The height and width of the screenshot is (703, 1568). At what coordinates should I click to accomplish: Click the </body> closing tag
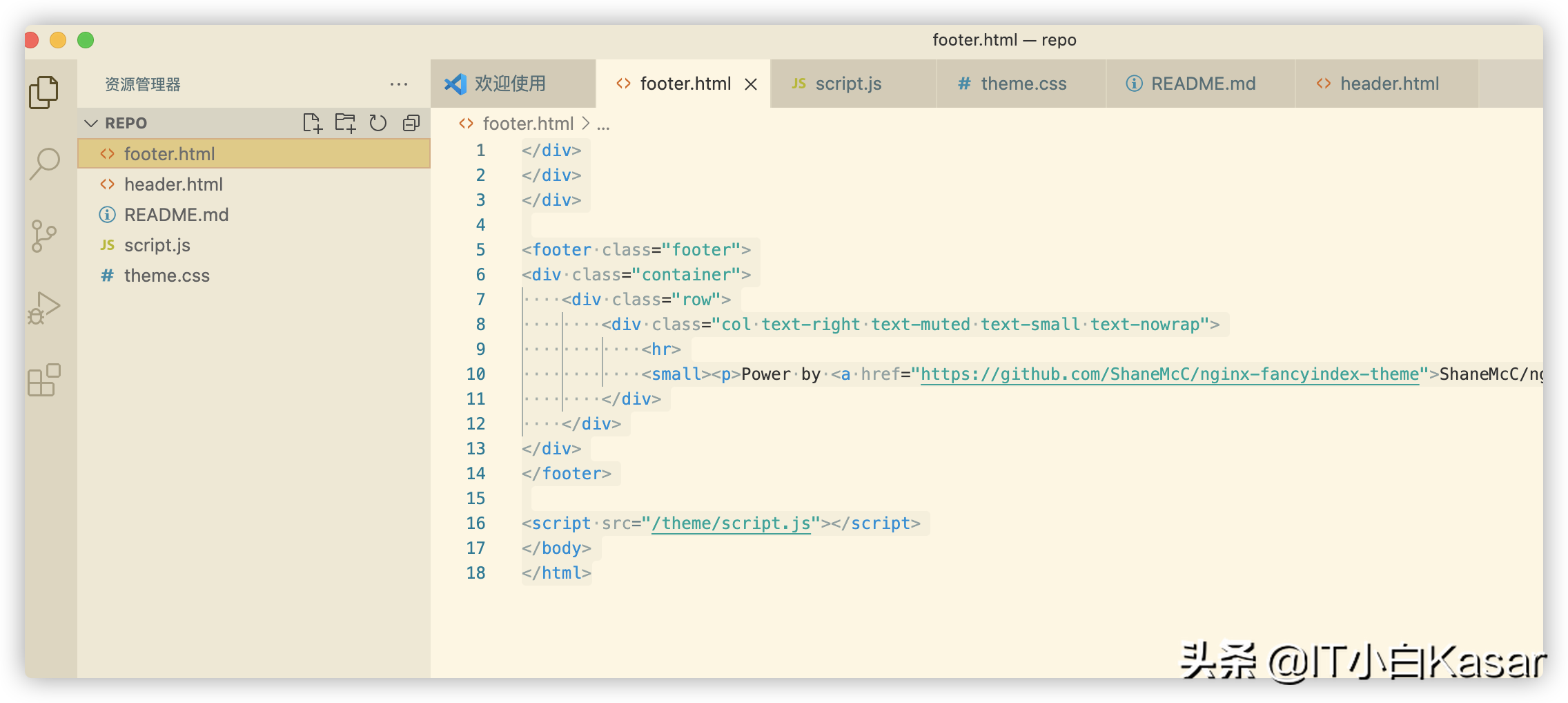556,548
